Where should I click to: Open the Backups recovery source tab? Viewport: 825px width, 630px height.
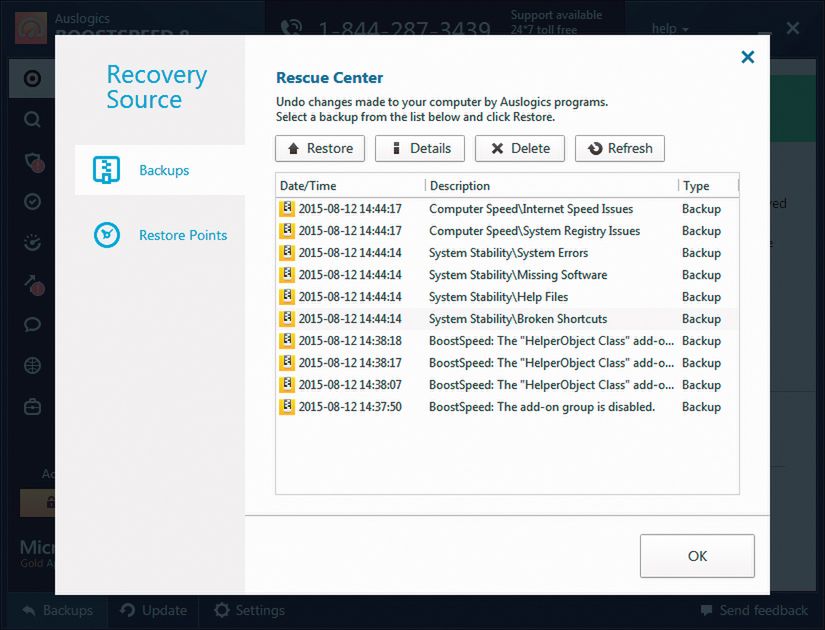click(x=160, y=170)
